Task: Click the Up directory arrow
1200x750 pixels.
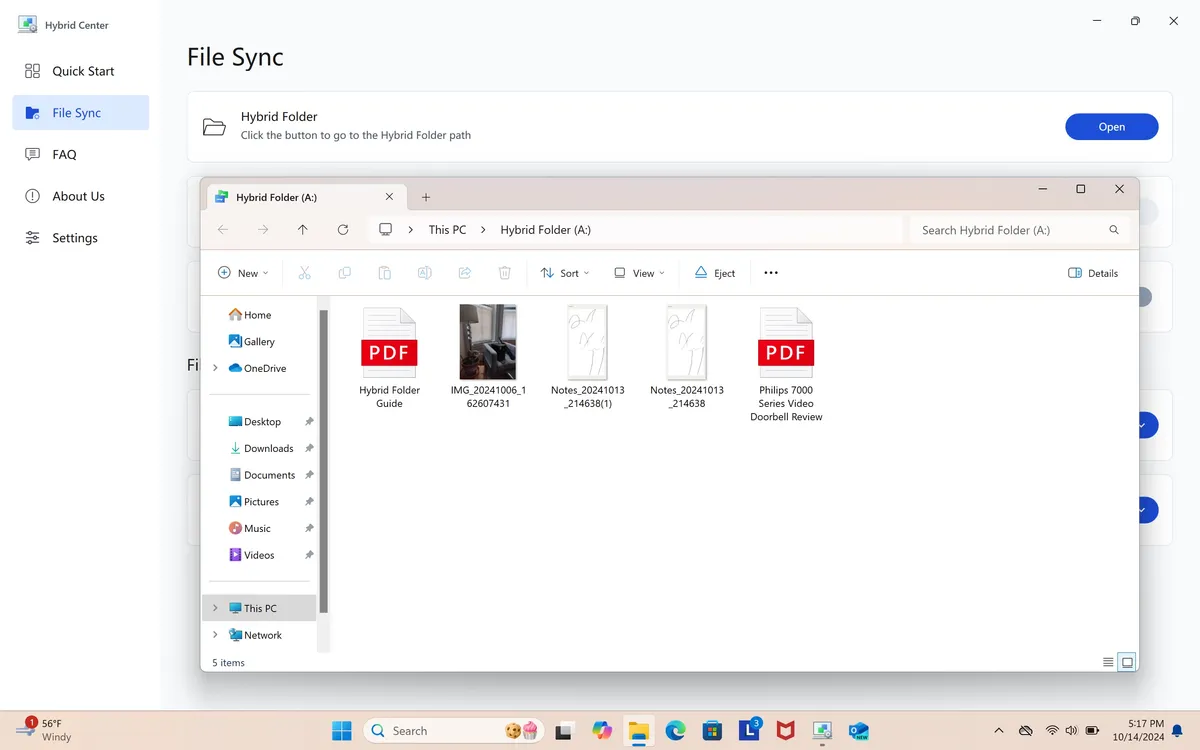Action: pos(303,230)
